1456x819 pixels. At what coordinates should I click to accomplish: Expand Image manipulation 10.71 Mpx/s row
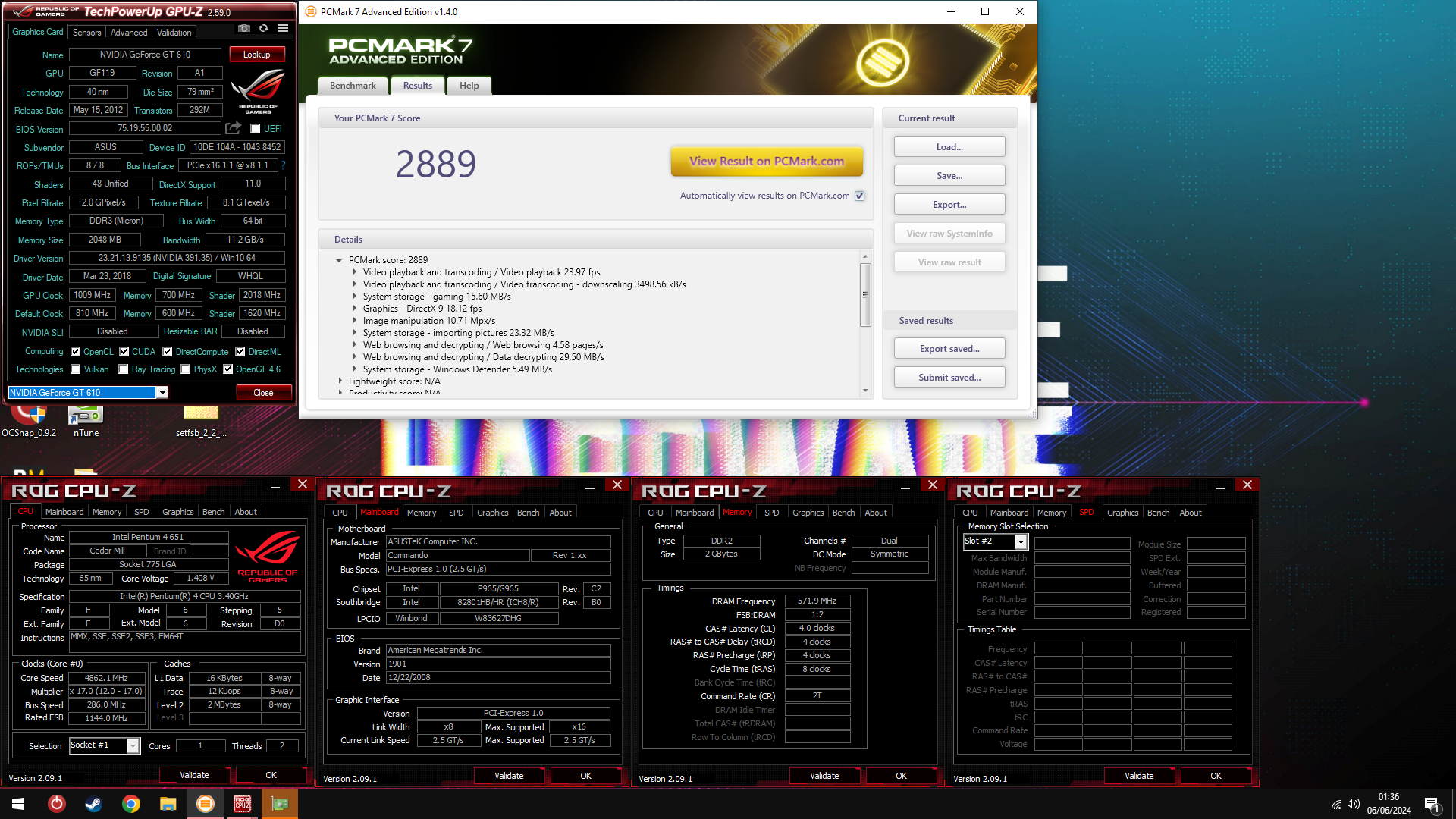pos(354,321)
